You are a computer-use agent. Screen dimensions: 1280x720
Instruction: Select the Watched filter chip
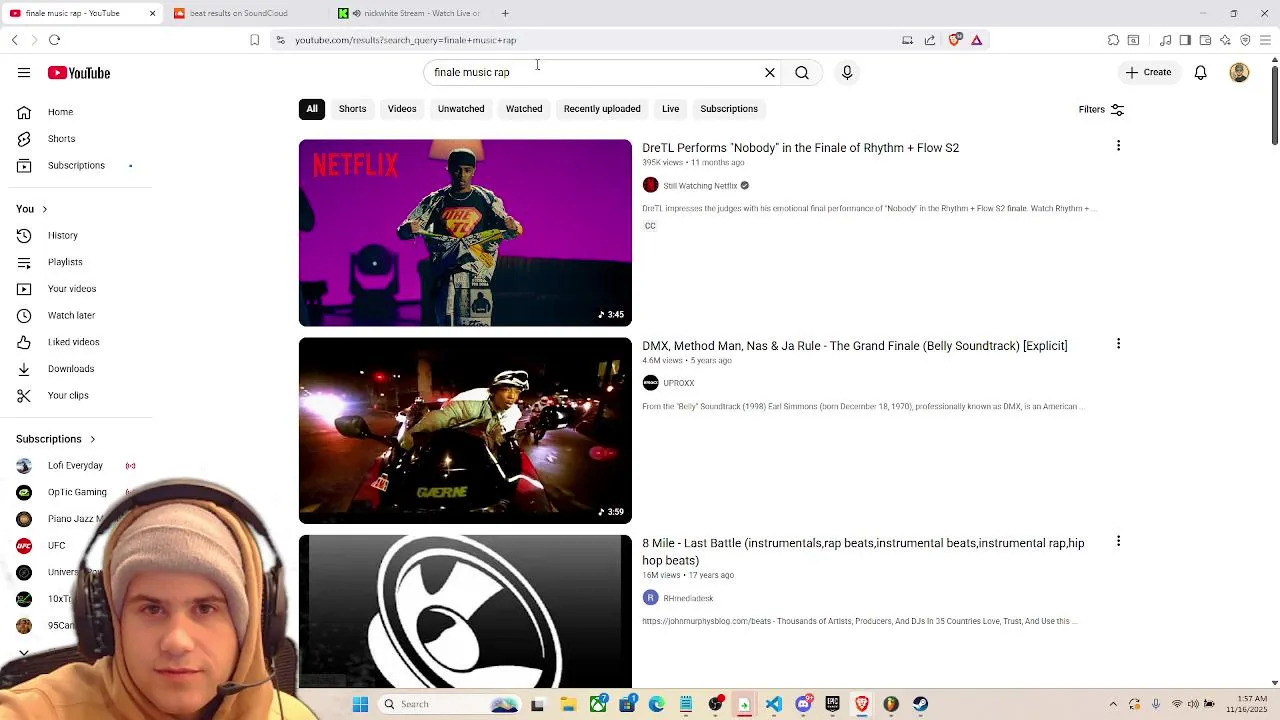(524, 109)
